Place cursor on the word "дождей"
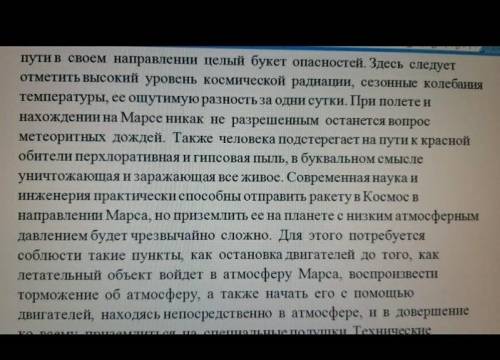This screenshot has width=500, height=360. 138,138
